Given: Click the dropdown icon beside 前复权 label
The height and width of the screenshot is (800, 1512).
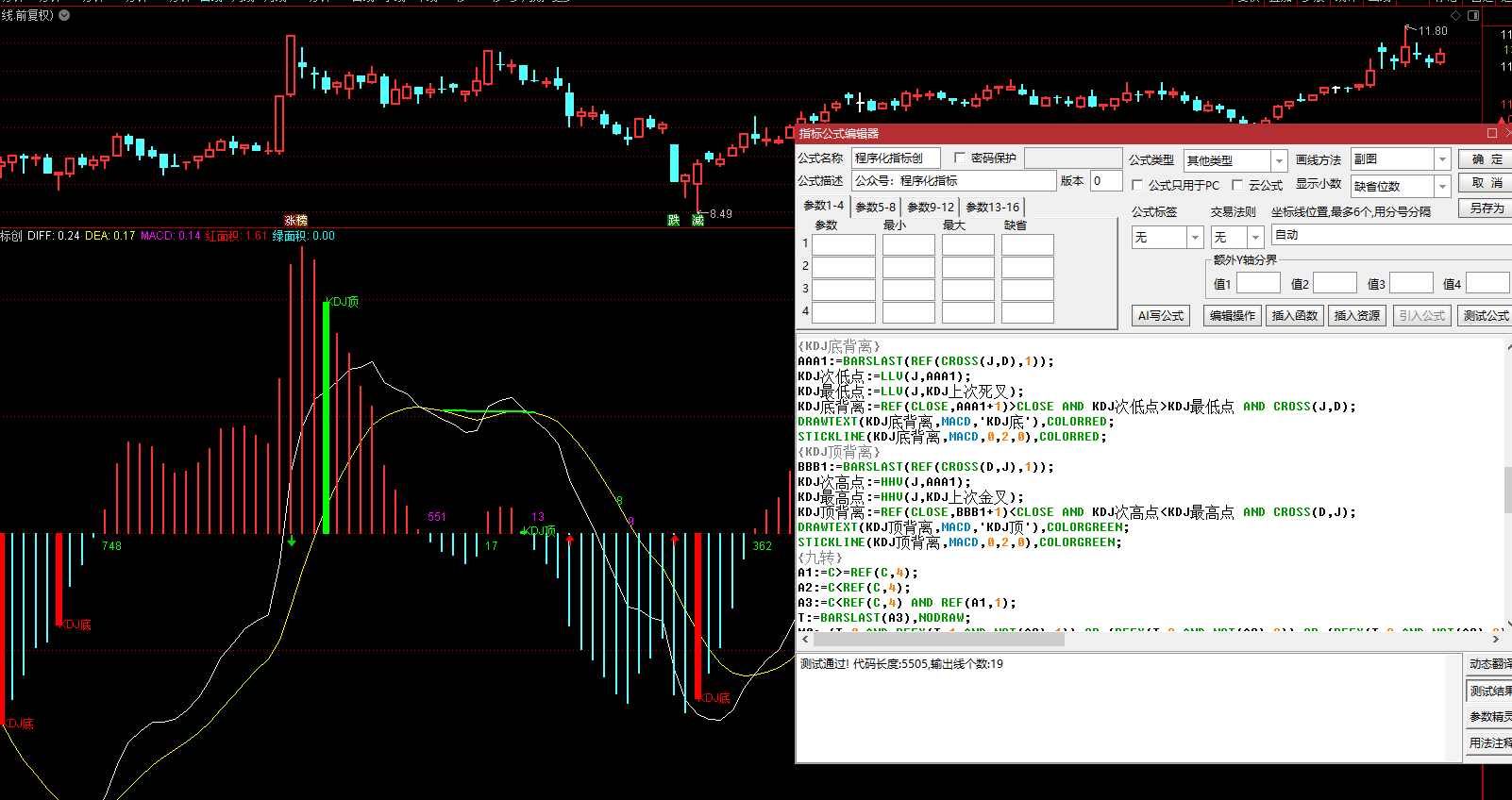Looking at the screenshot, I should tap(64, 15).
